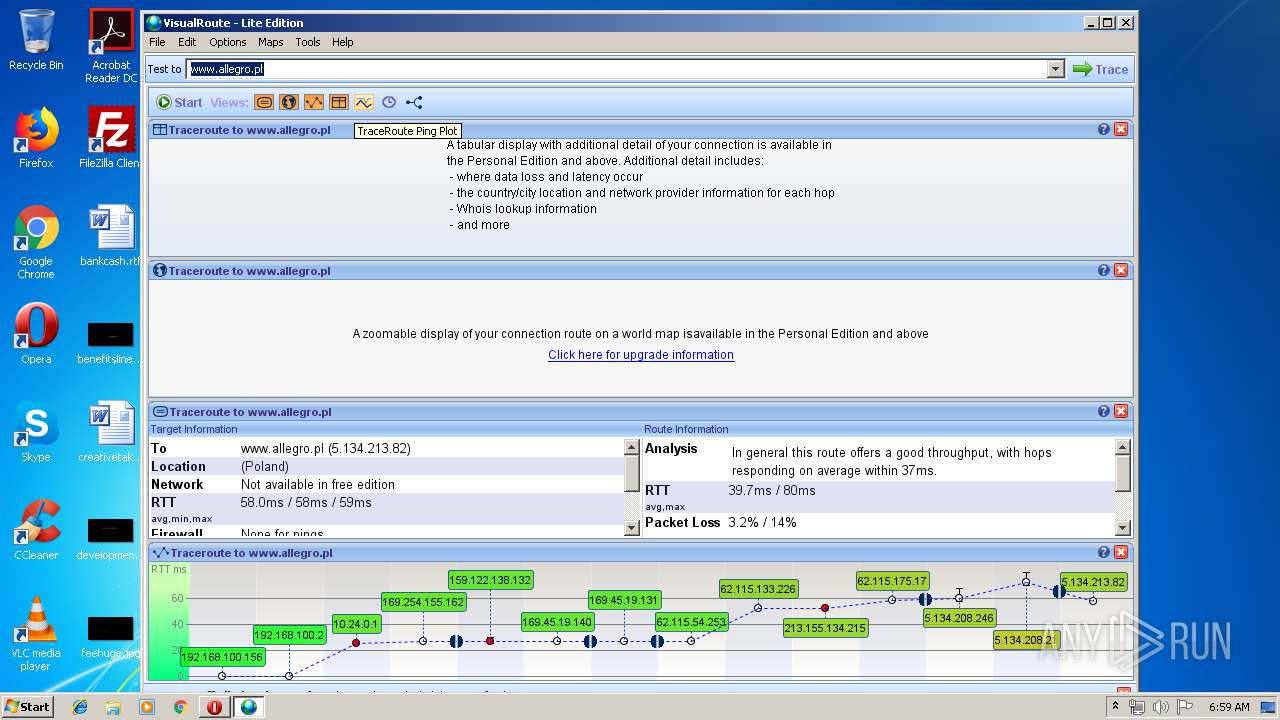The height and width of the screenshot is (720, 1280).
Task: Open the bankcash.rtf desktop file
Action: 111,236
